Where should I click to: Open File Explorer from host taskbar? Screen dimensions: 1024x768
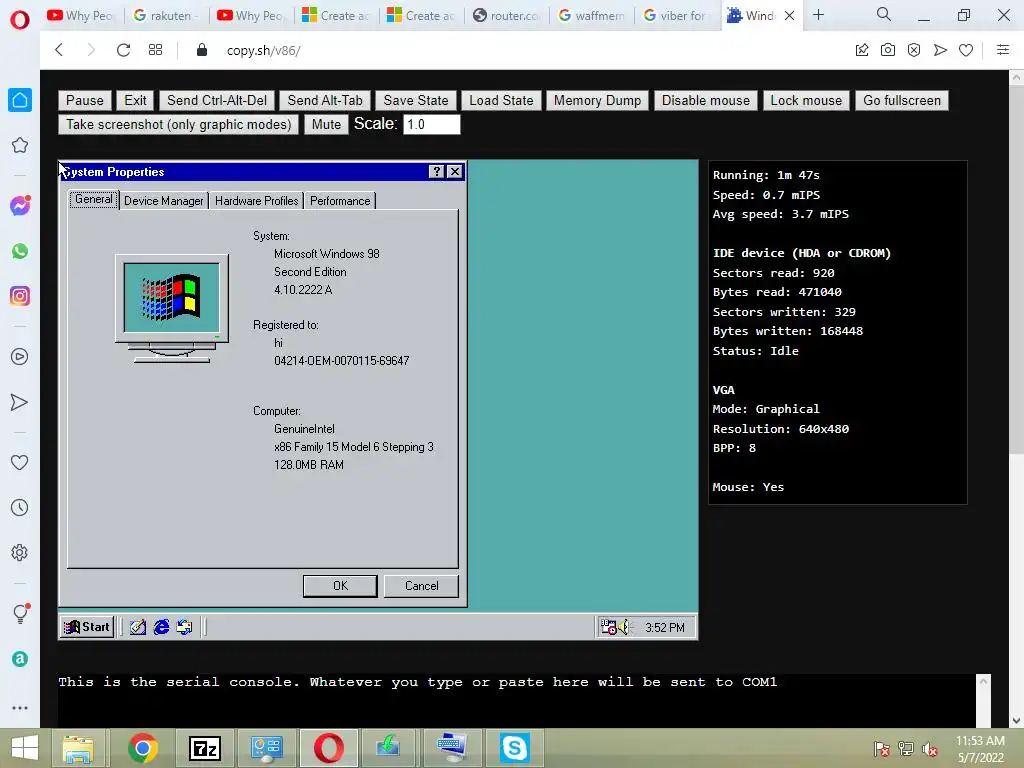pos(78,748)
